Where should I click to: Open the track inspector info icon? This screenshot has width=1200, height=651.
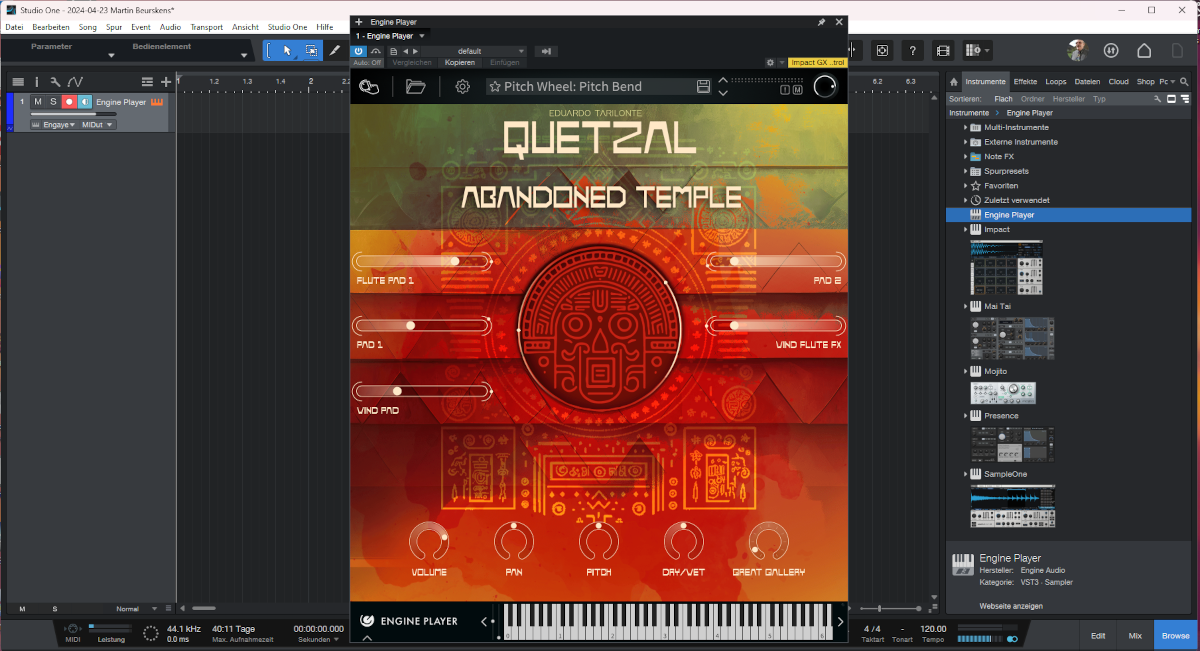pyautogui.click(x=37, y=81)
